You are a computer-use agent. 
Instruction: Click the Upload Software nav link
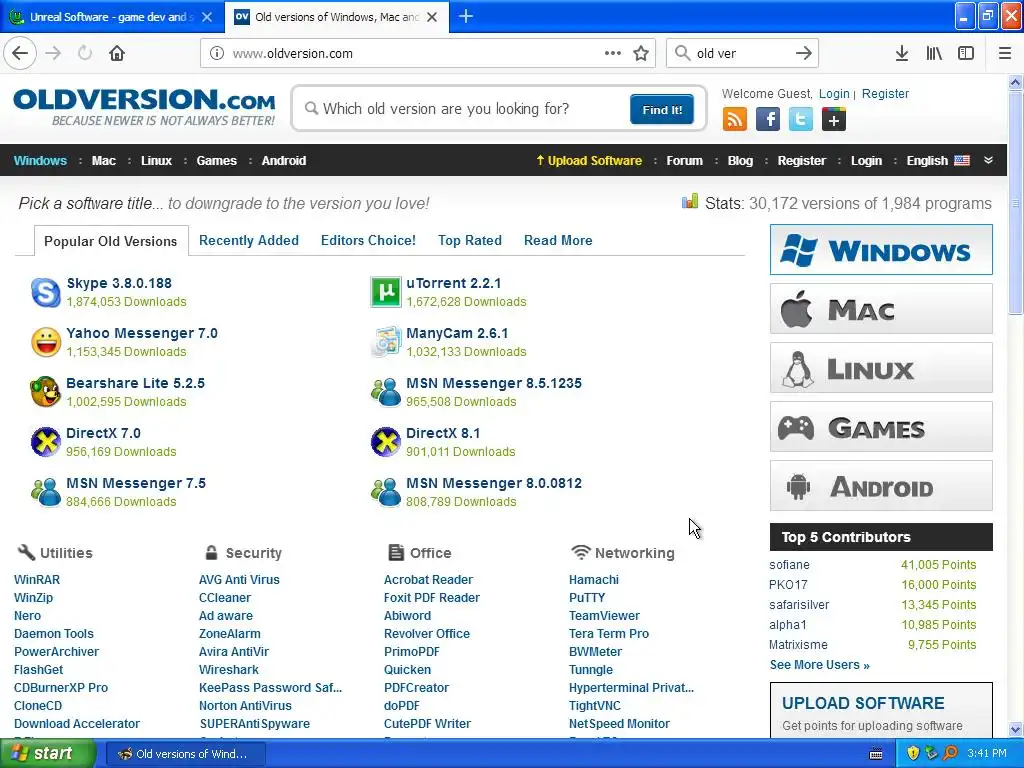click(x=589, y=161)
